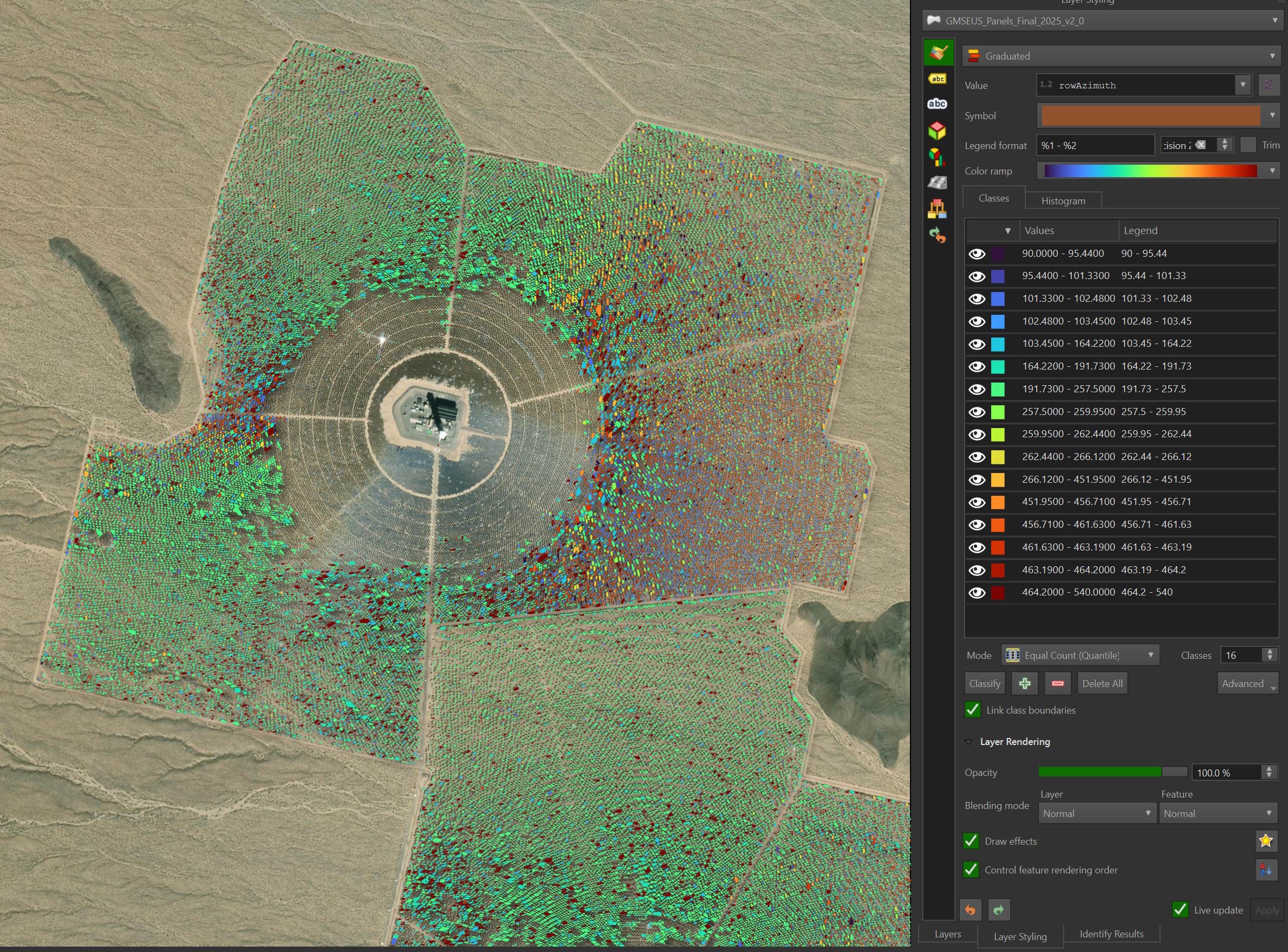Collapse the Layer Rendering section
The image size is (1288, 952).
[x=969, y=742]
